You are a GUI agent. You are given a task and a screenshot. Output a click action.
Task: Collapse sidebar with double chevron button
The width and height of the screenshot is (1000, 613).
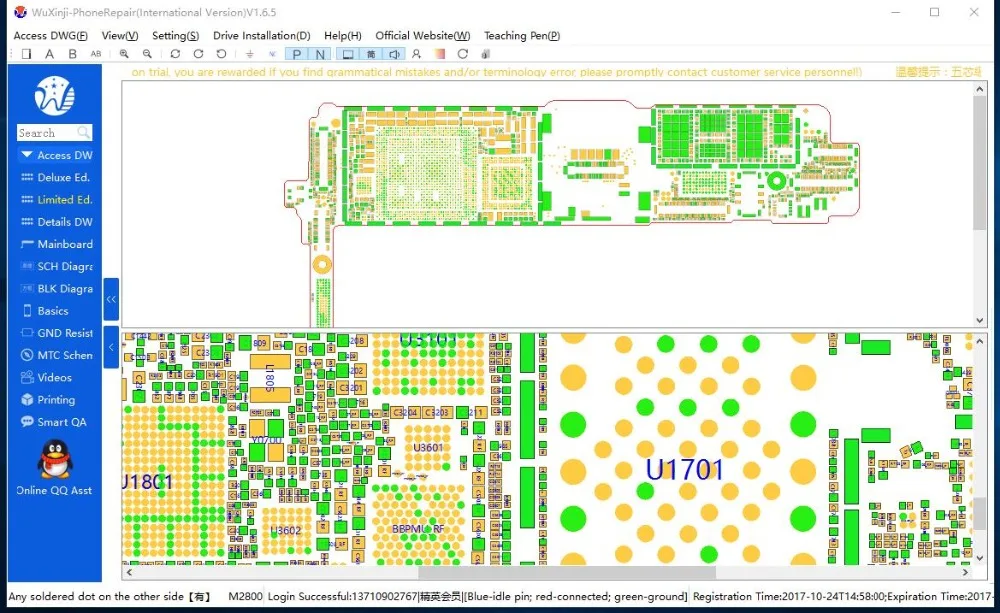(x=111, y=299)
